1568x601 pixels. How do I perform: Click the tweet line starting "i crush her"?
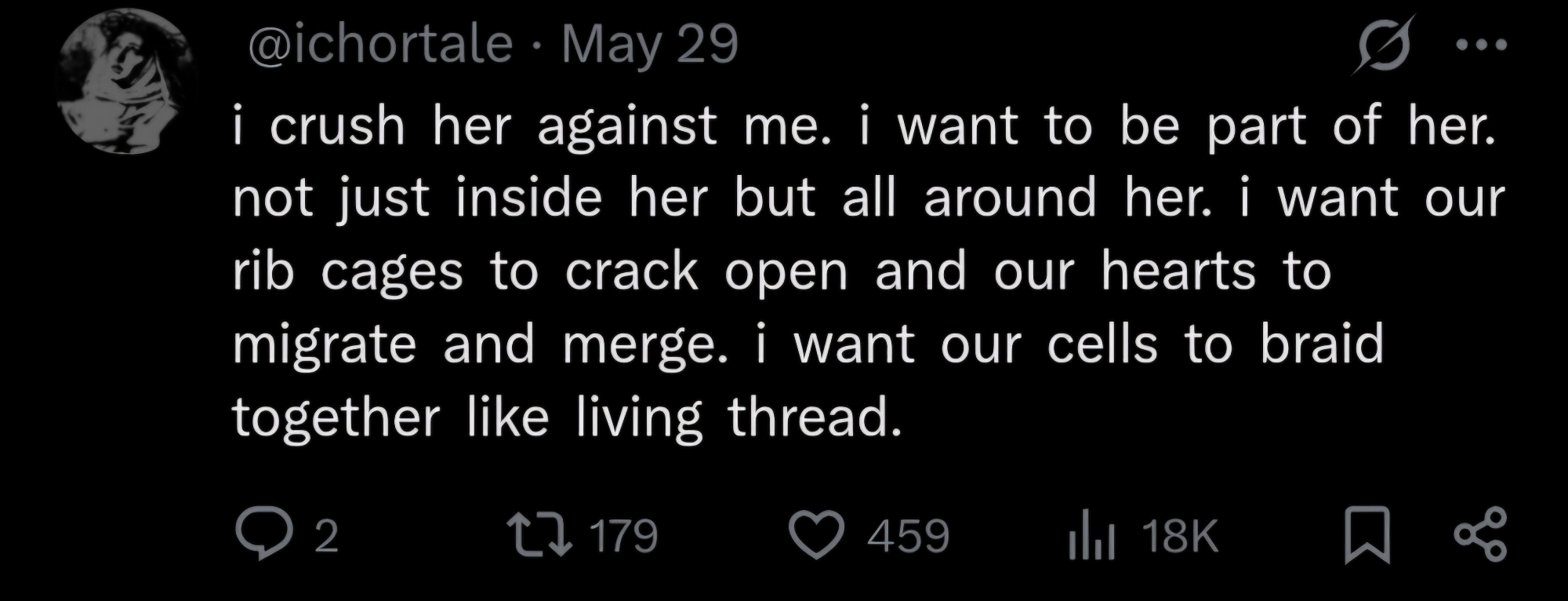(864, 126)
